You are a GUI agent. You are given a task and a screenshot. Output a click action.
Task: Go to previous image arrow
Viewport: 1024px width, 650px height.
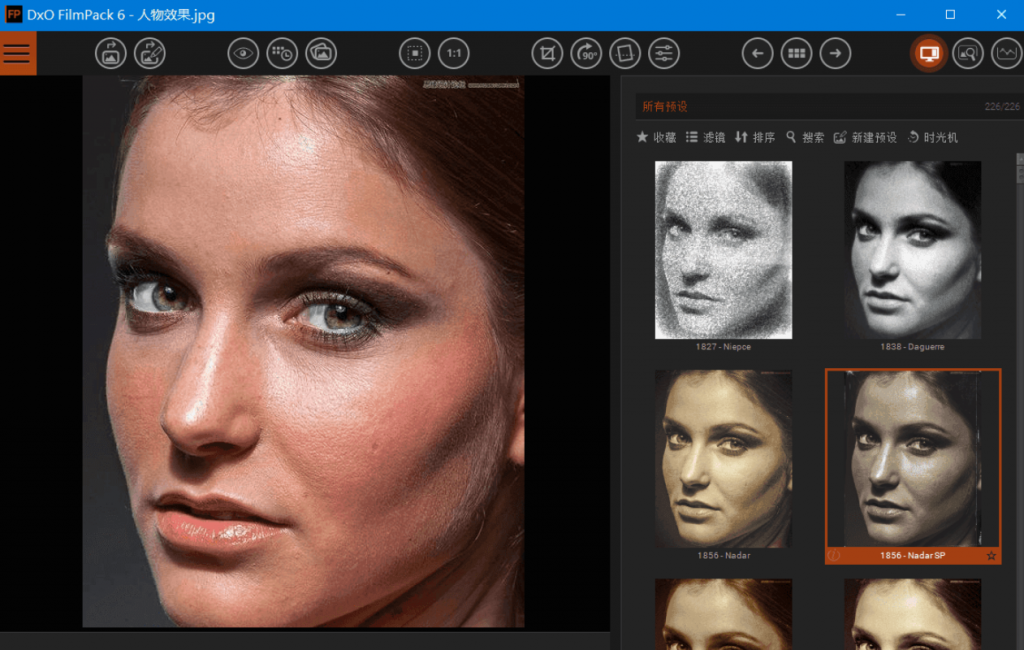coord(758,53)
